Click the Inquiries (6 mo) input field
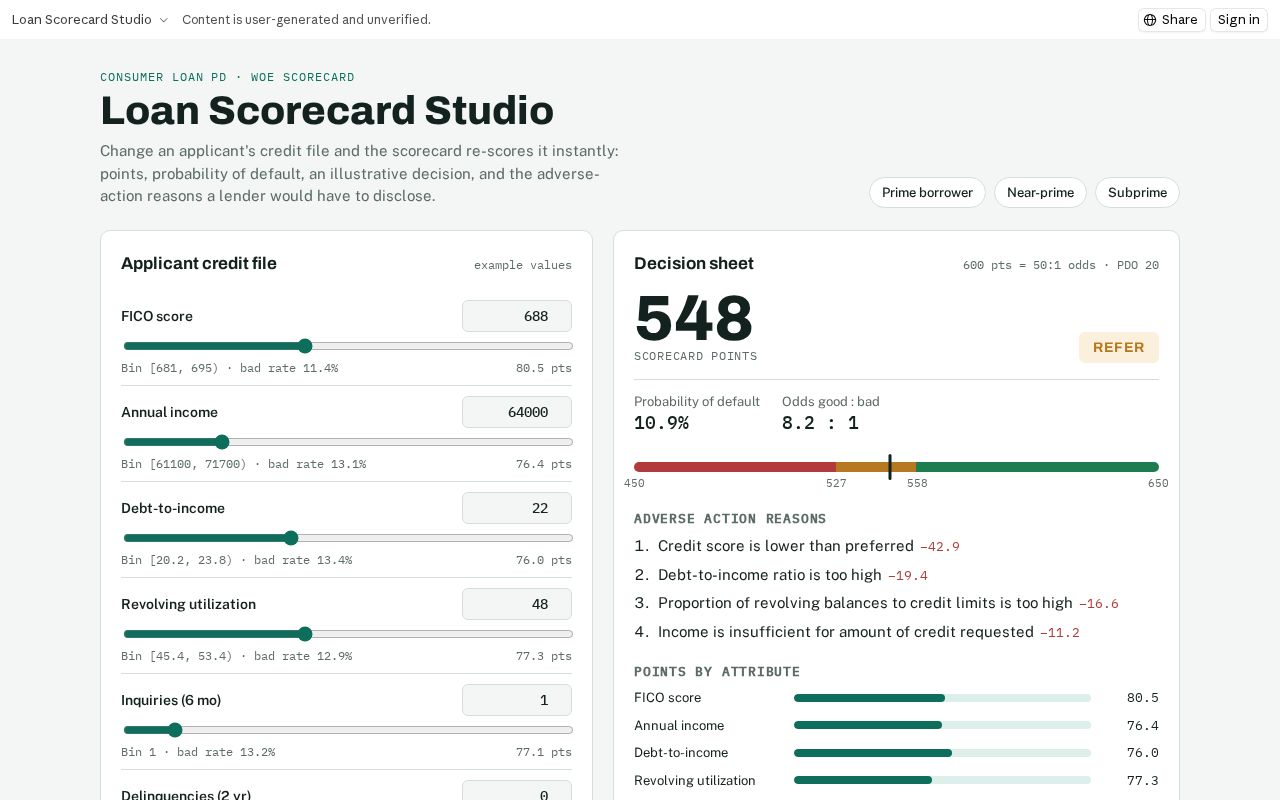 517,700
